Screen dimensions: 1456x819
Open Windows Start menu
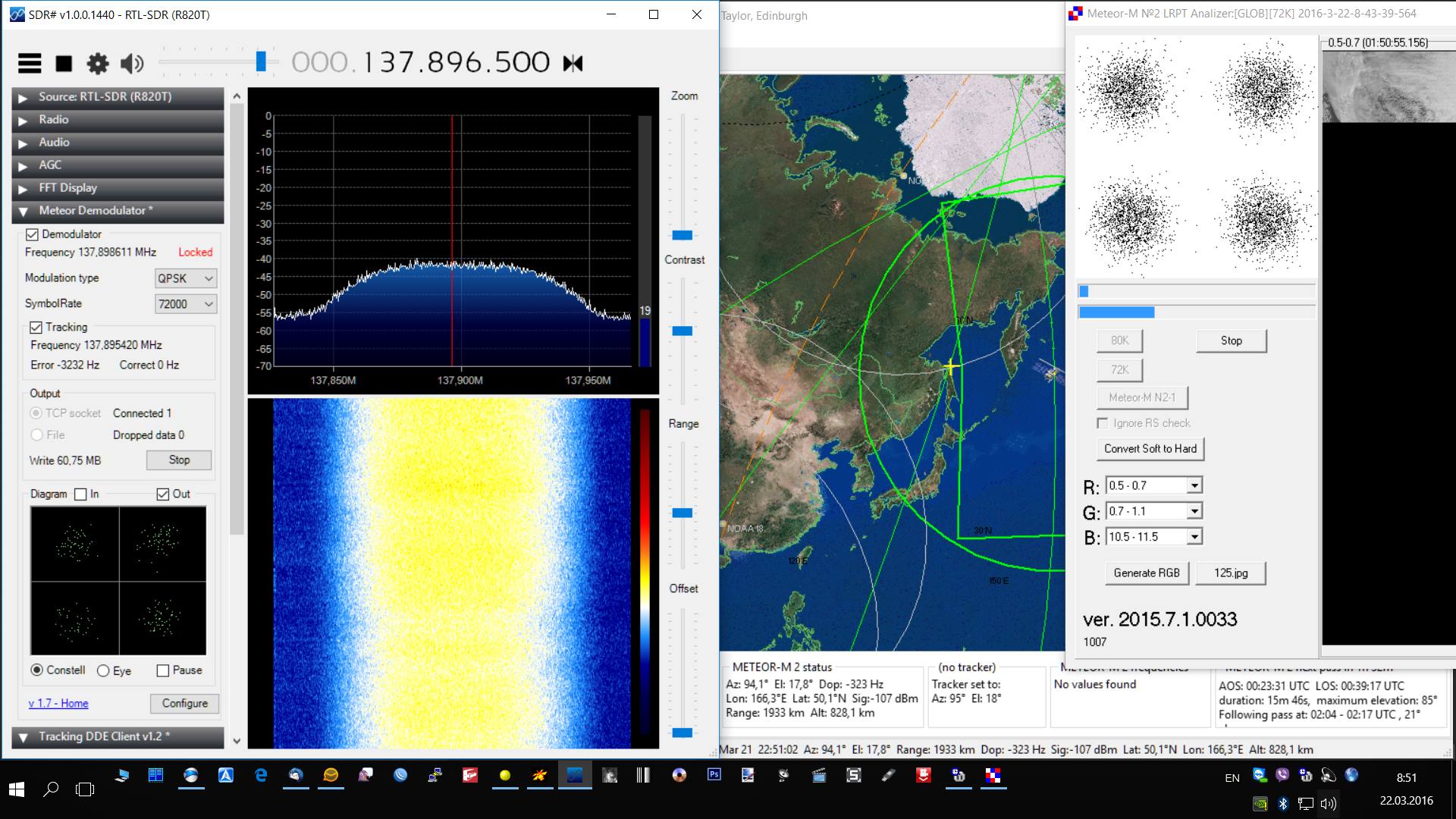[x=17, y=789]
